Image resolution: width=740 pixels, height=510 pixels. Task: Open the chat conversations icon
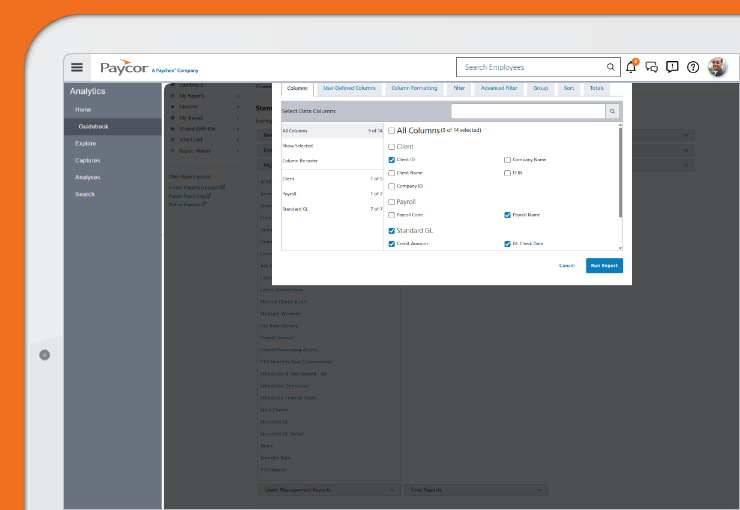pyautogui.click(x=652, y=67)
